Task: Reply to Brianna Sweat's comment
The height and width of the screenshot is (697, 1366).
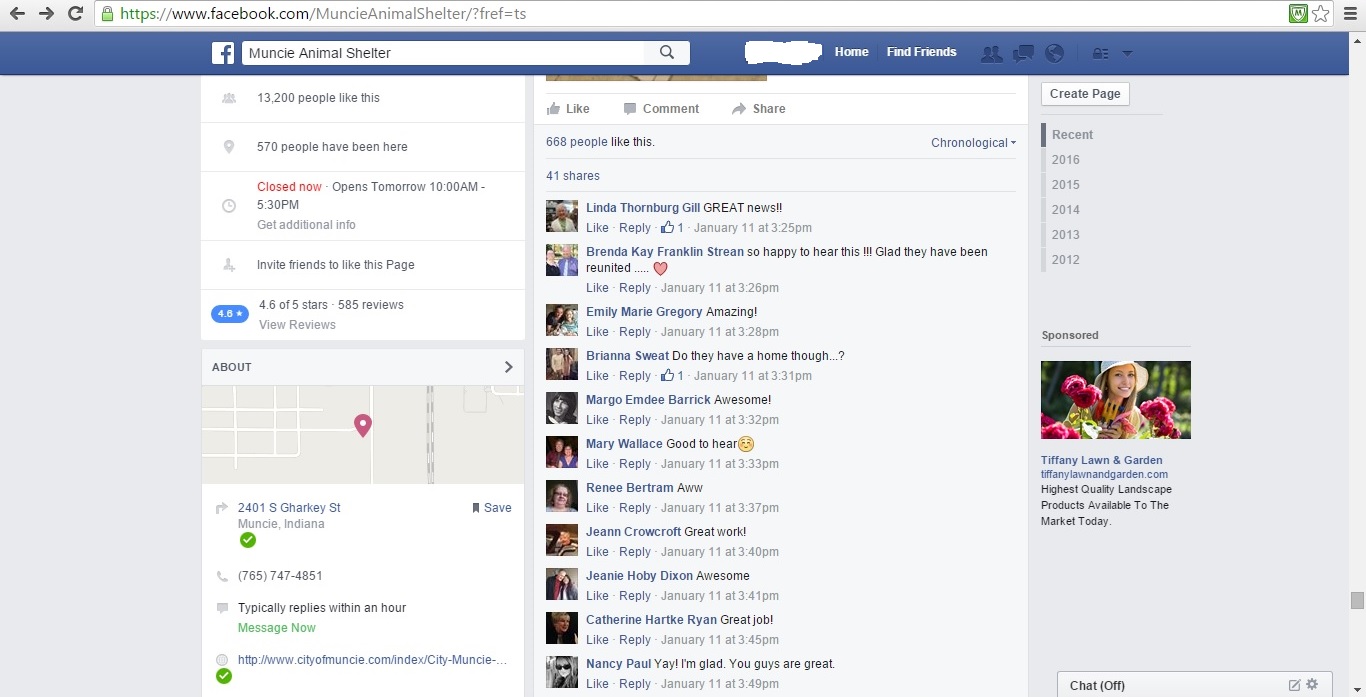Action: point(635,376)
